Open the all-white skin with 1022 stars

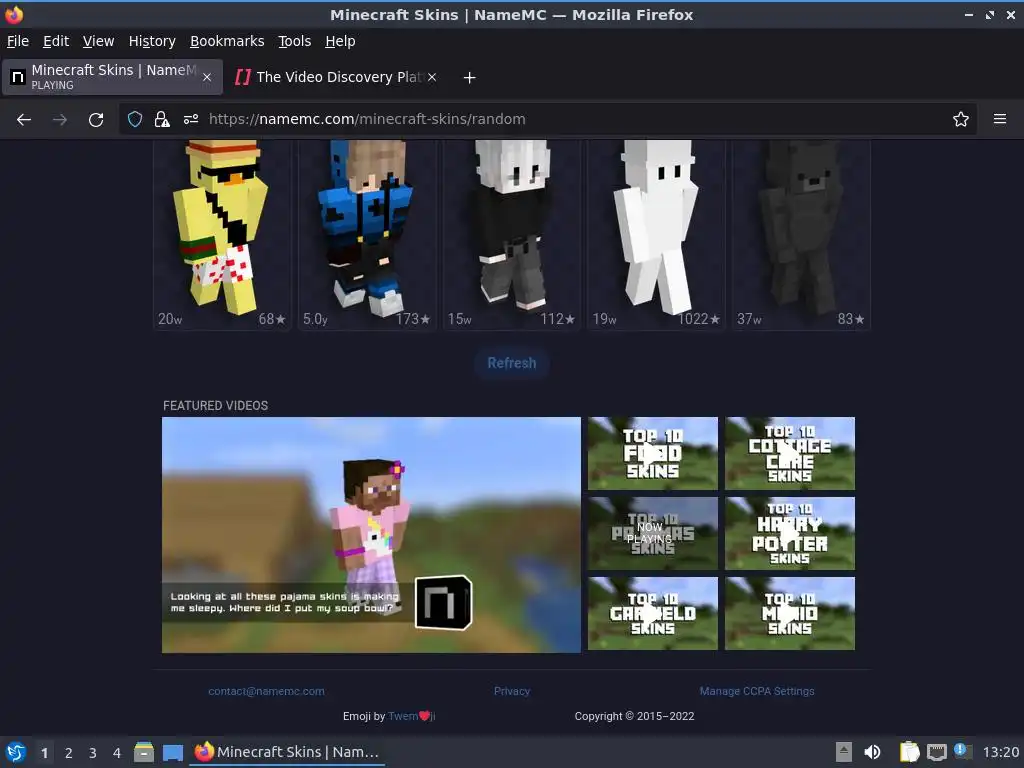[656, 235]
